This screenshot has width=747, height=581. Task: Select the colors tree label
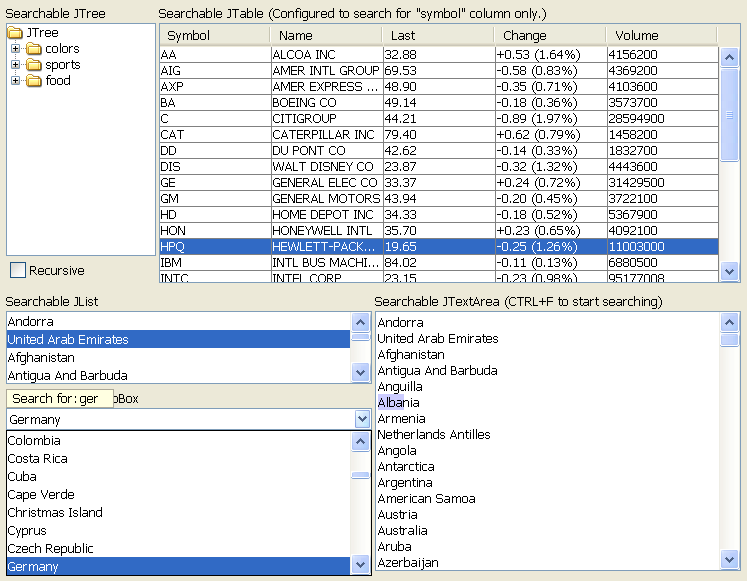[x=62, y=49]
